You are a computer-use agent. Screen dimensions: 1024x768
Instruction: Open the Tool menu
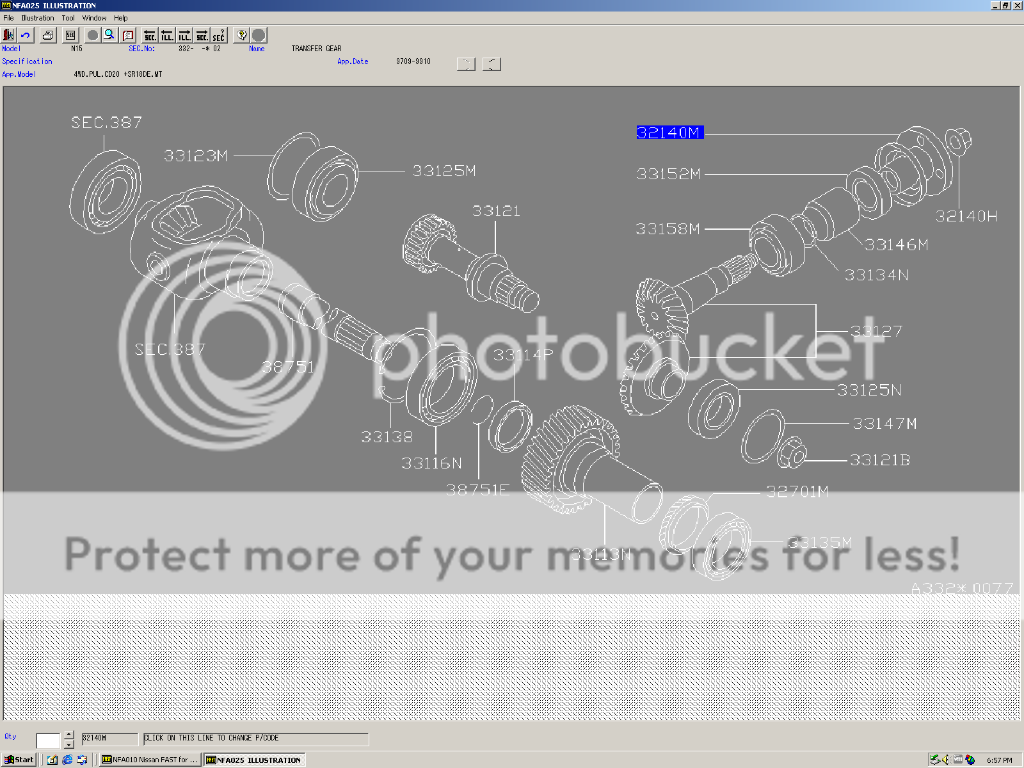[x=68, y=18]
